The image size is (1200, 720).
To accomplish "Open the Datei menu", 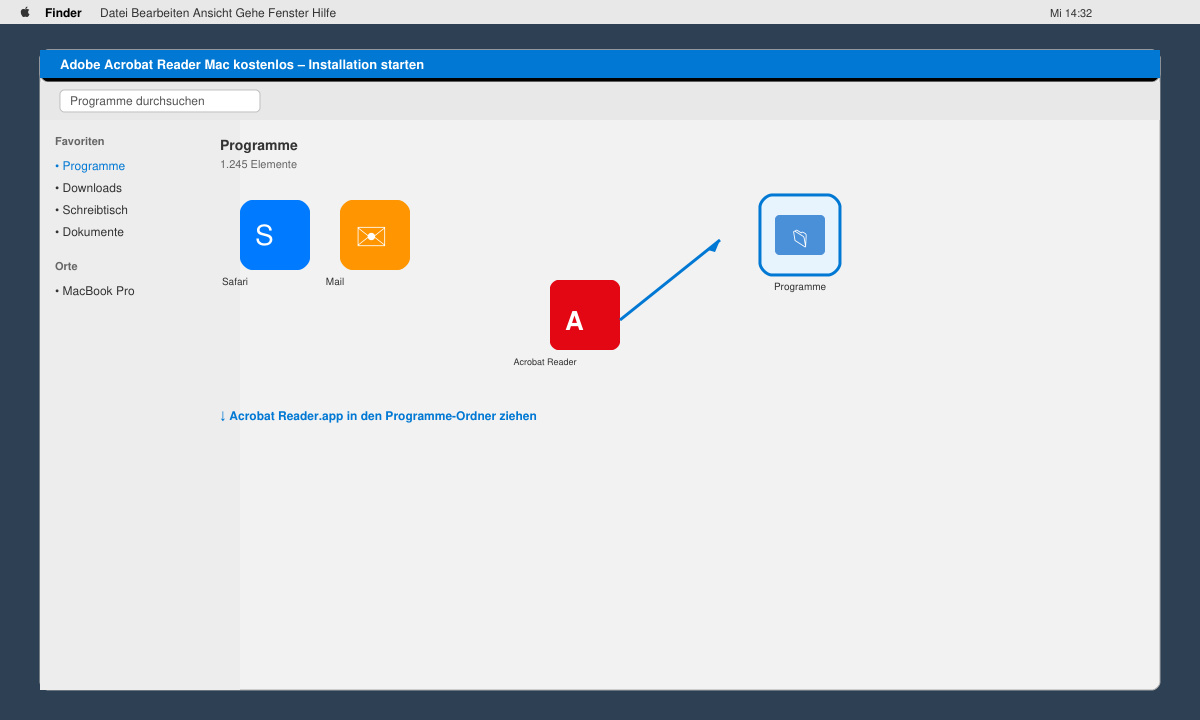I will [x=114, y=13].
